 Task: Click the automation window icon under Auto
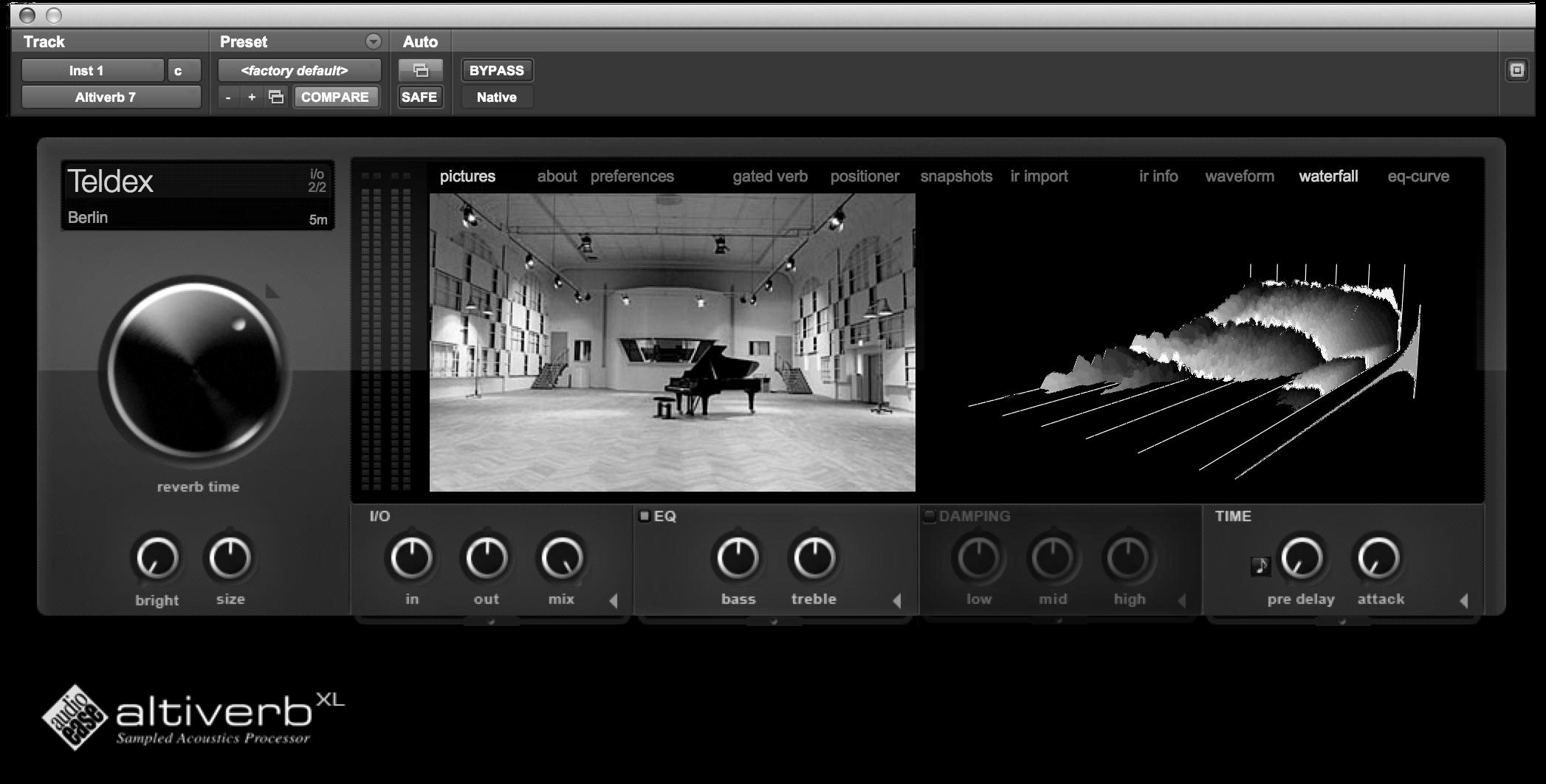(421, 70)
